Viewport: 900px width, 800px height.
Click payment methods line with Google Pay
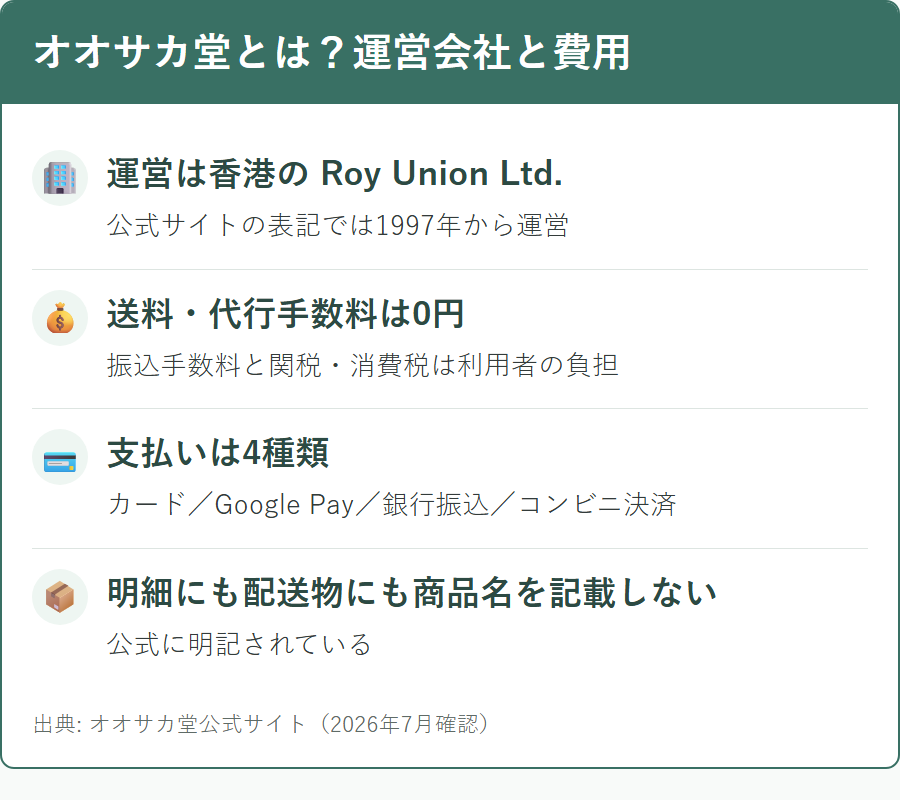[391, 505]
